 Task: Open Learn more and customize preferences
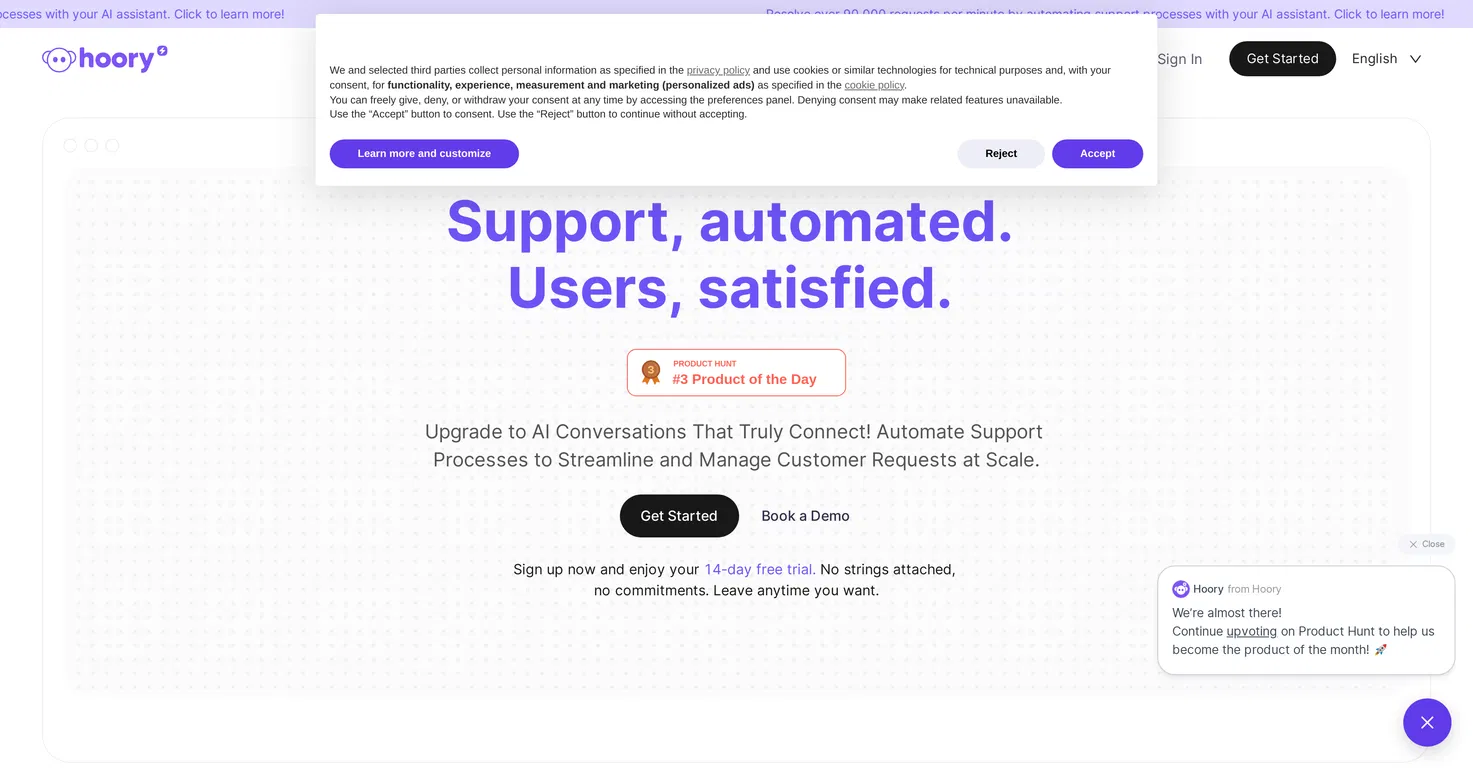coord(424,154)
